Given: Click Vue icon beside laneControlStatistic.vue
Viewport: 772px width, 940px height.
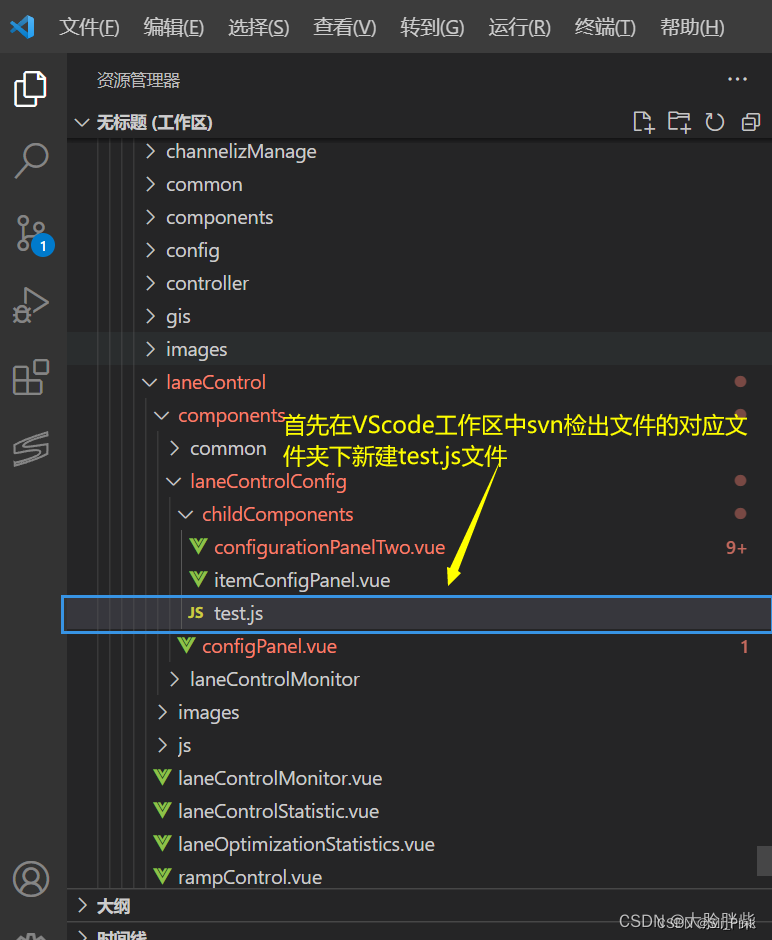Looking at the screenshot, I should click(162, 810).
